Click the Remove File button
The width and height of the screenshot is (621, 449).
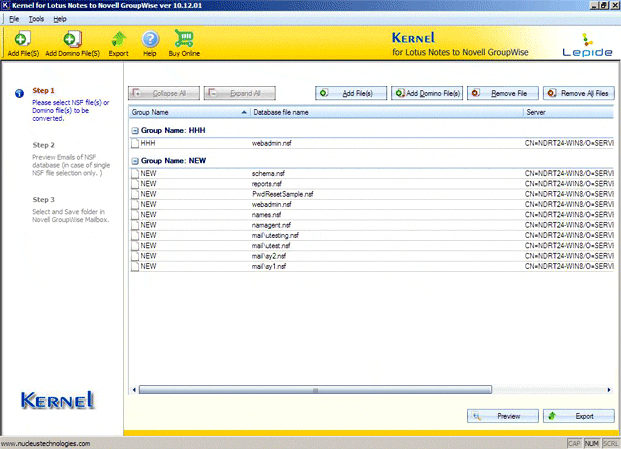point(503,93)
